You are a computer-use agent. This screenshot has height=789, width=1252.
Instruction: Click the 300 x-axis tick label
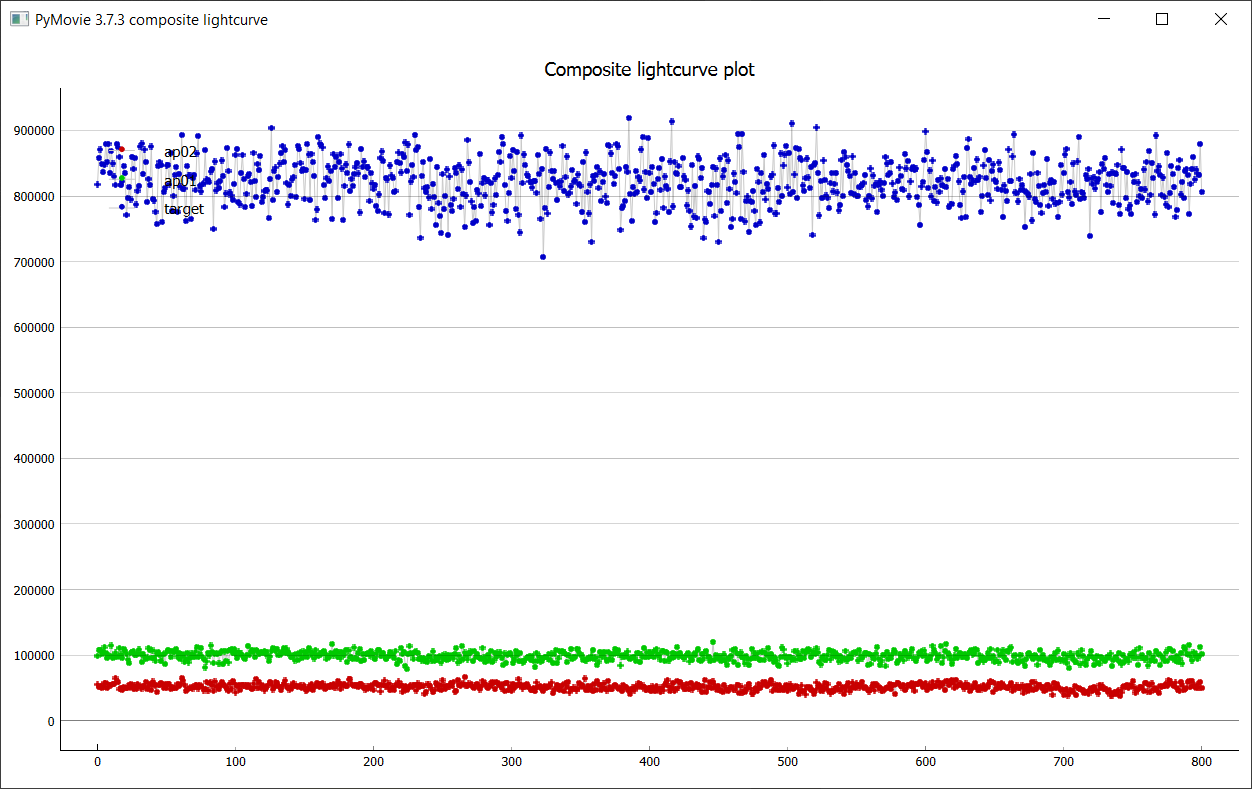point(511,761)
